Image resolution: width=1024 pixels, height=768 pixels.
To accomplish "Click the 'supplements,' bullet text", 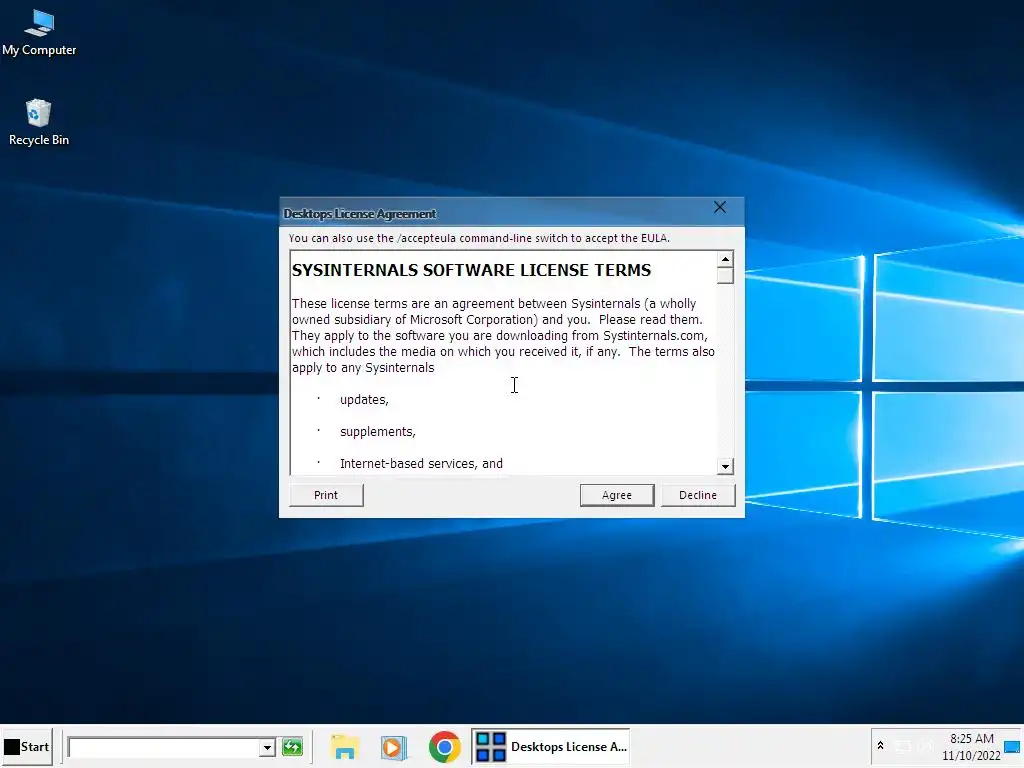I will click(377, 432).
